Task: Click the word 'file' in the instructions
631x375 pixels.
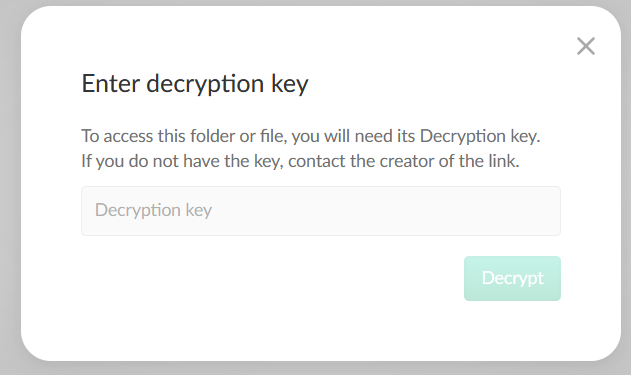Action: click(272, 136)
